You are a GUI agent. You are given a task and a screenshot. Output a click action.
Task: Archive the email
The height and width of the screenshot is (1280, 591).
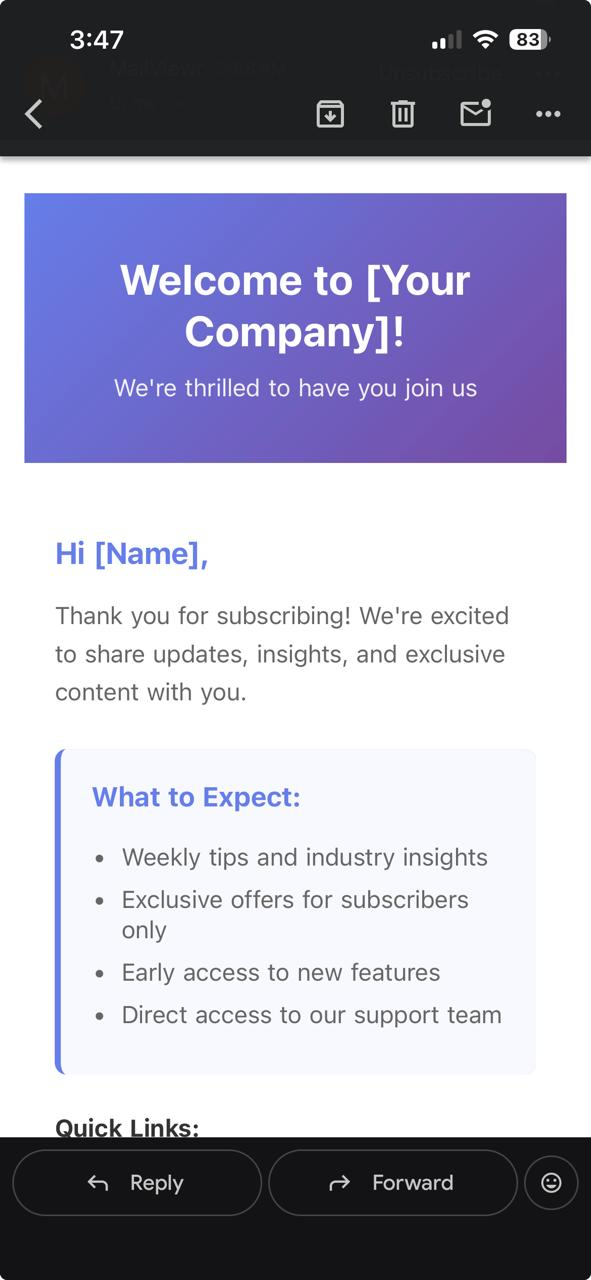pos(330,114)
